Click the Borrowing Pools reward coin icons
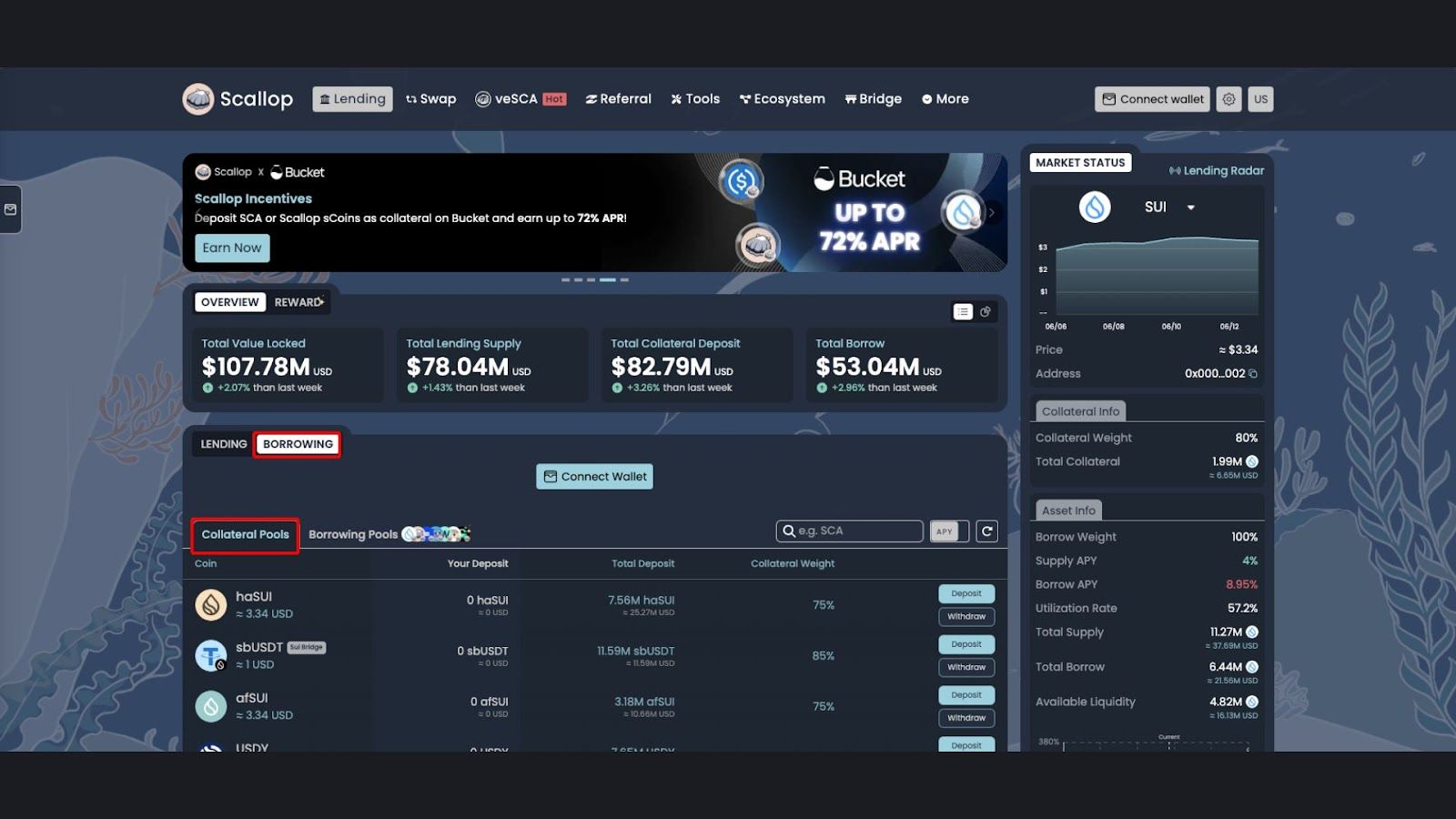Screen dimensions: 1456x819 (436, 534)
